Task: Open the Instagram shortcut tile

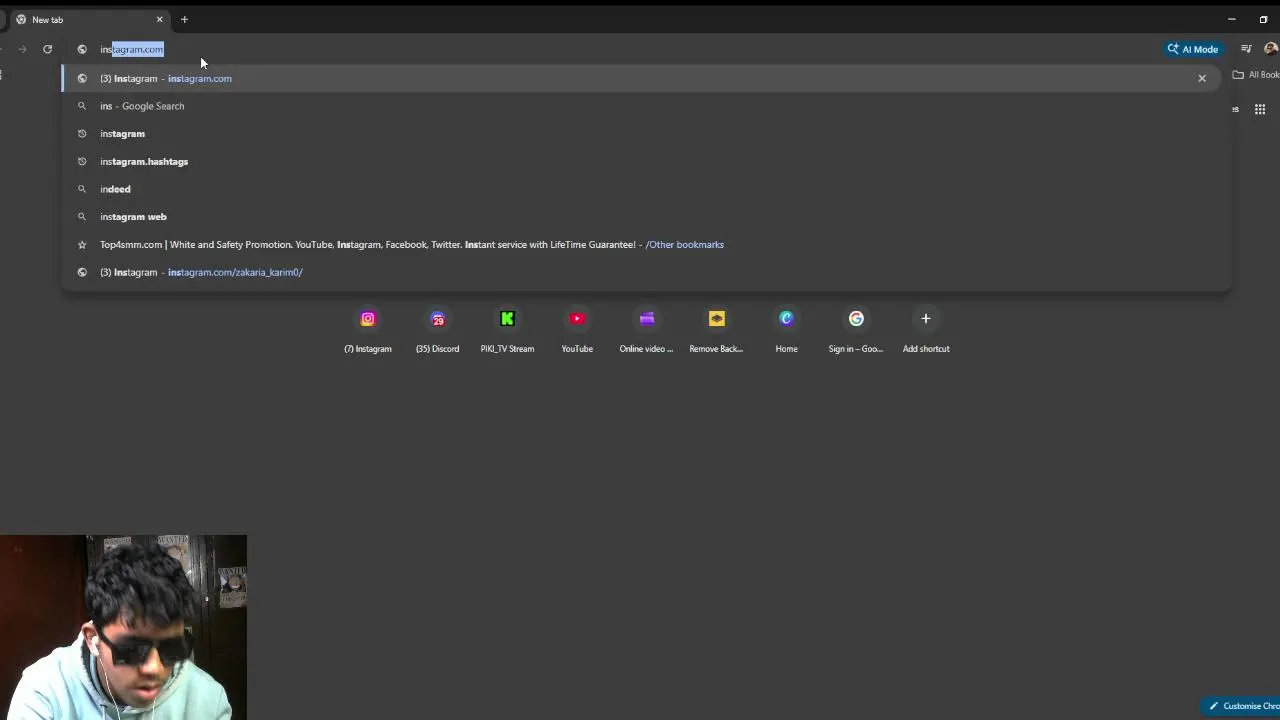Action: point(368,330)
